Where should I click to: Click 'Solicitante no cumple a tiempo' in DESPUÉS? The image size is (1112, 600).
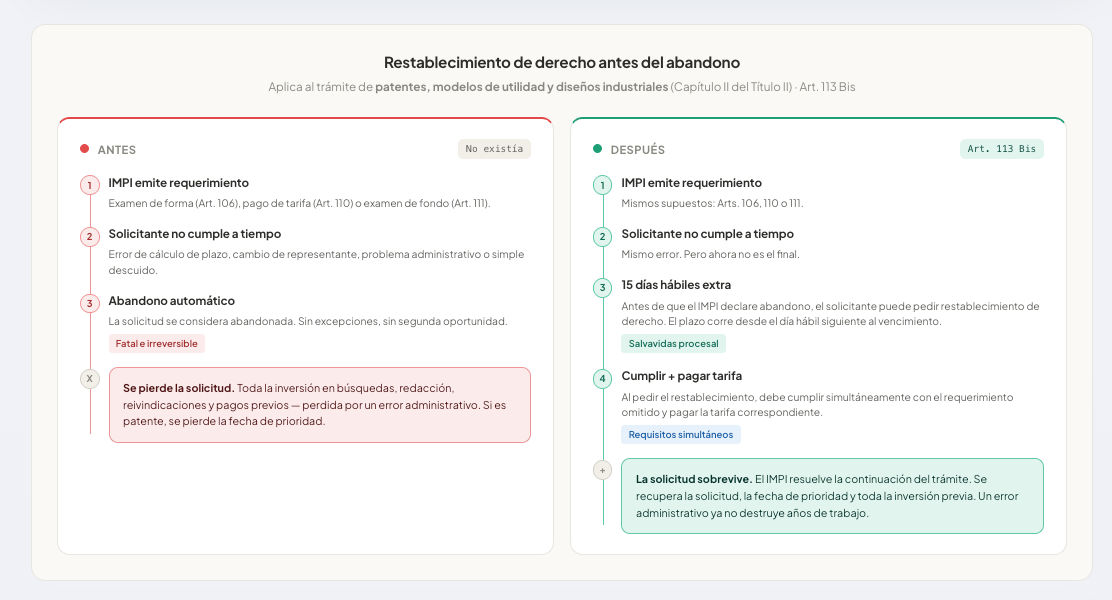707,234
